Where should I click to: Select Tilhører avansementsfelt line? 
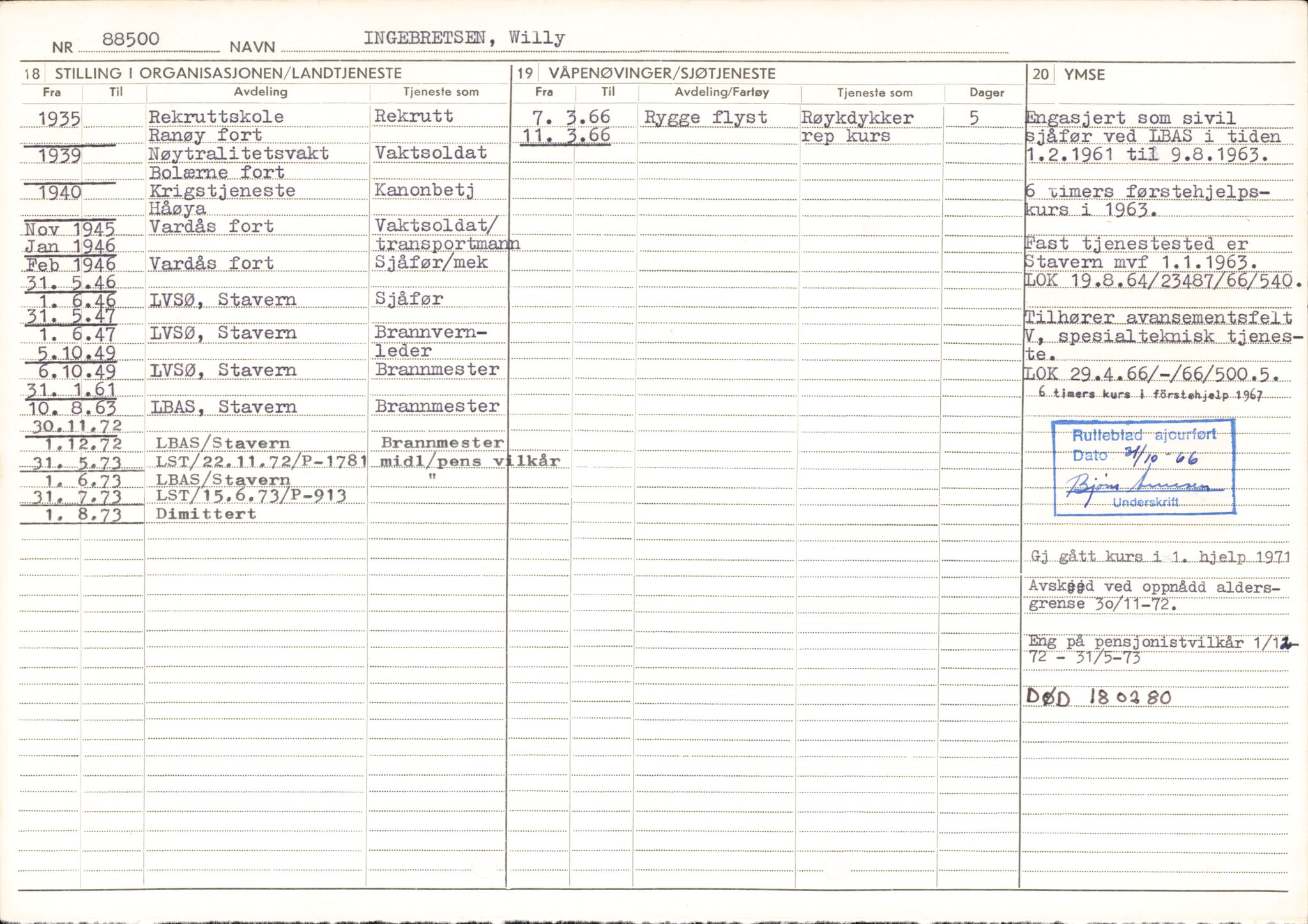(x=1159, y=317)
